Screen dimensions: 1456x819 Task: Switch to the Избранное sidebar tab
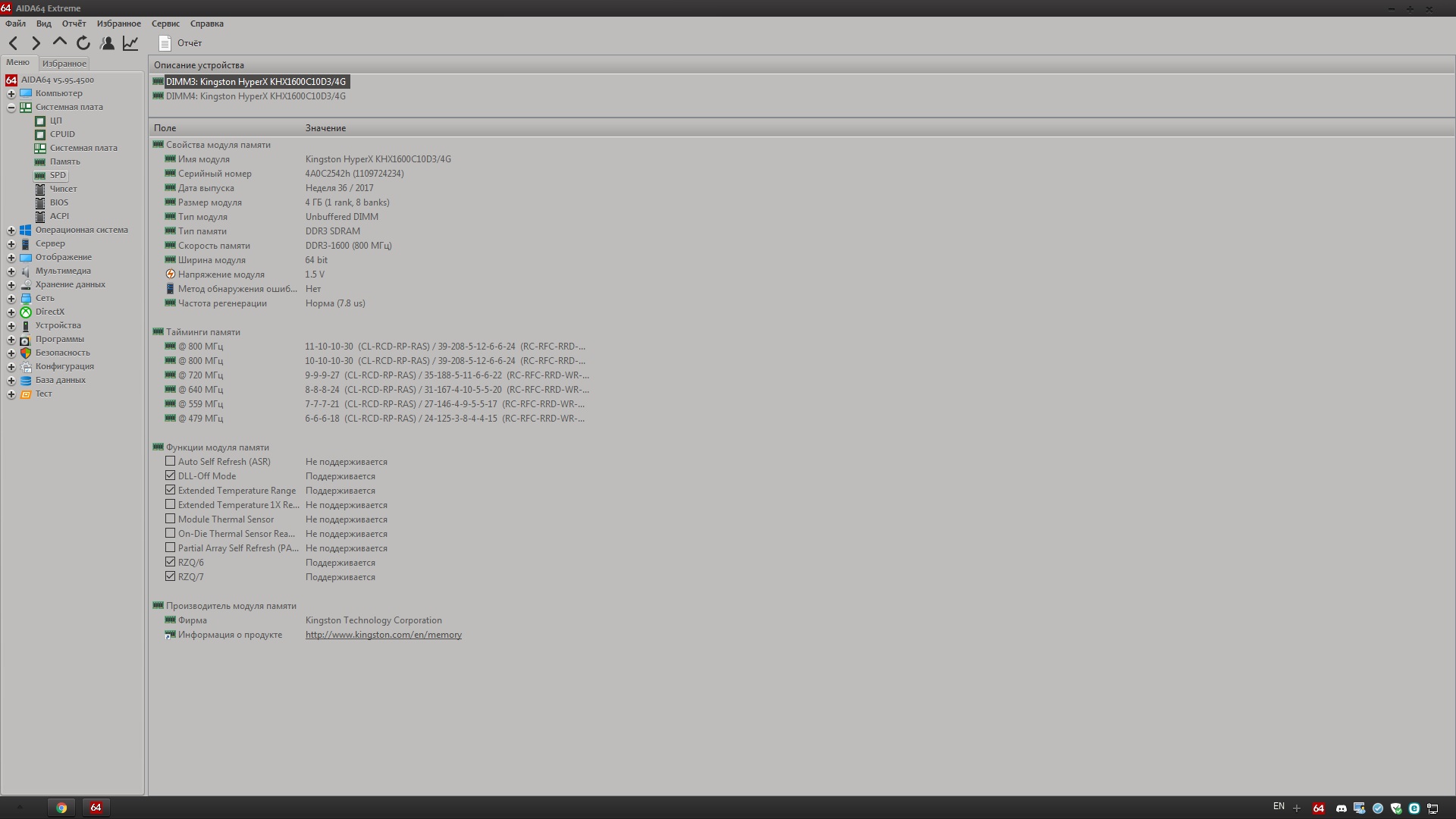click(x=64, y=64)
